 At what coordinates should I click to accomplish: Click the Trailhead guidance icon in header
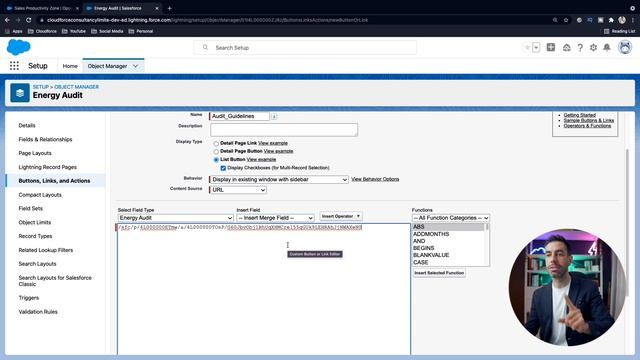point(567,48)
